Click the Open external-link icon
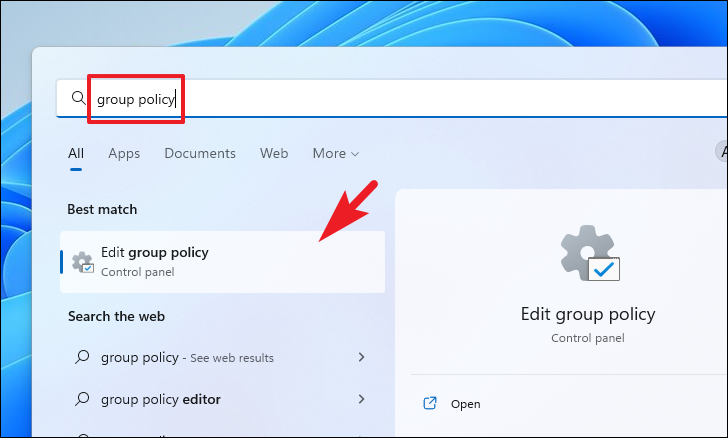The image size is (728, 438). 430,403
